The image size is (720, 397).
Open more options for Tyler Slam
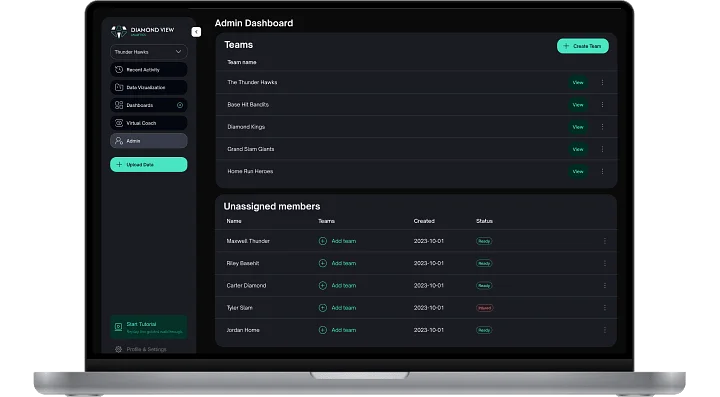point(605,308)
